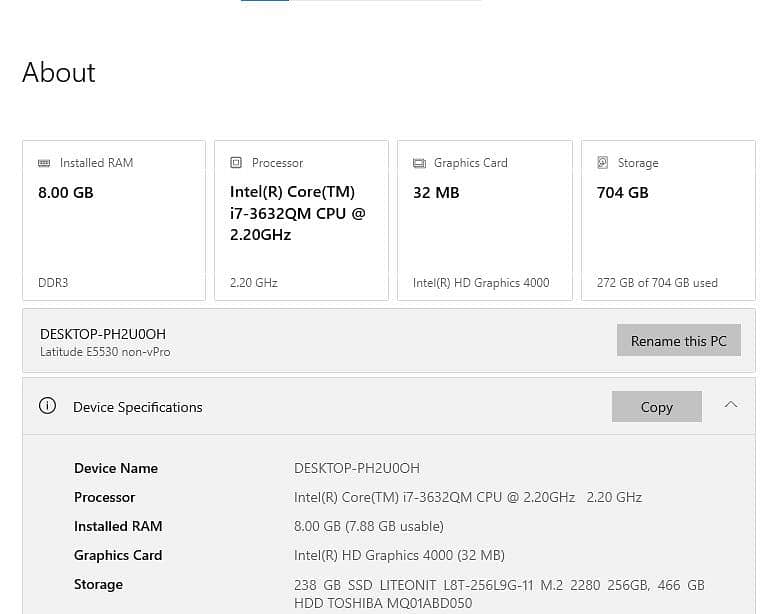Click the HDD TOSHIBA MQ01ABD050 text
This screenshot has height=614, width=772.
coord(383,603)
